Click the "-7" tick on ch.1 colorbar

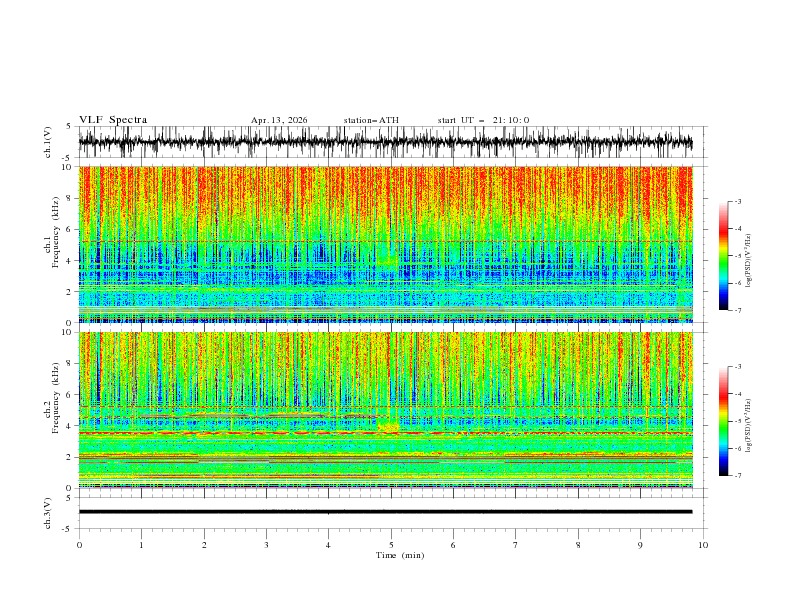[737, 310]
